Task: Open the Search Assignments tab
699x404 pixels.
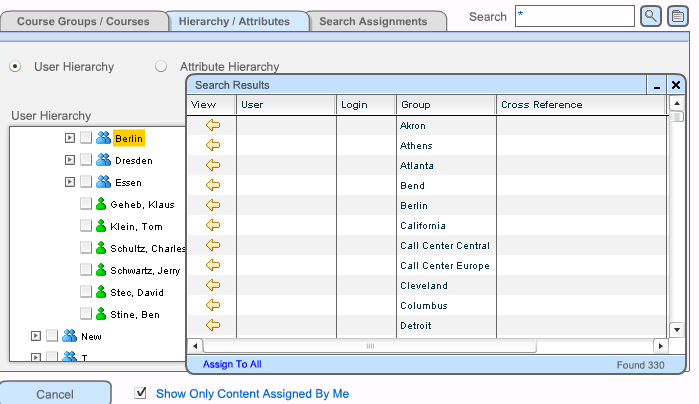Action: (373, 21)
